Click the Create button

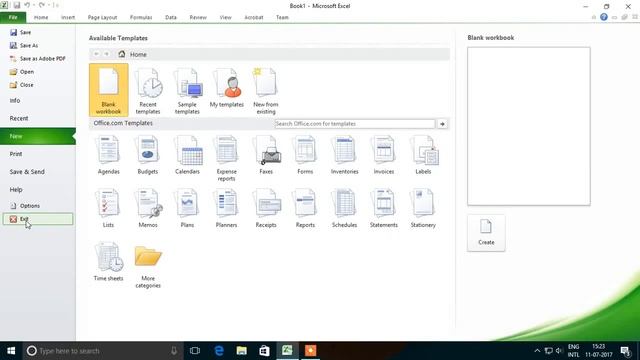(x=486, y=233)
